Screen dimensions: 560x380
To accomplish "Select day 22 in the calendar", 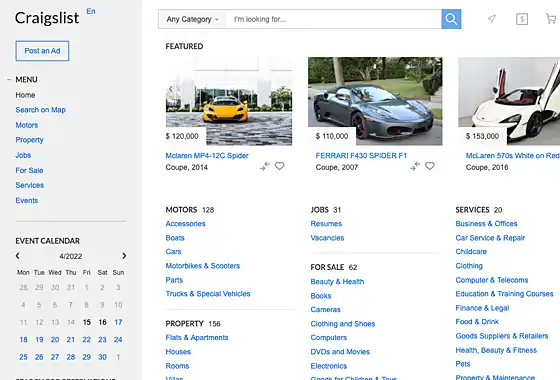I will point(86,340).
